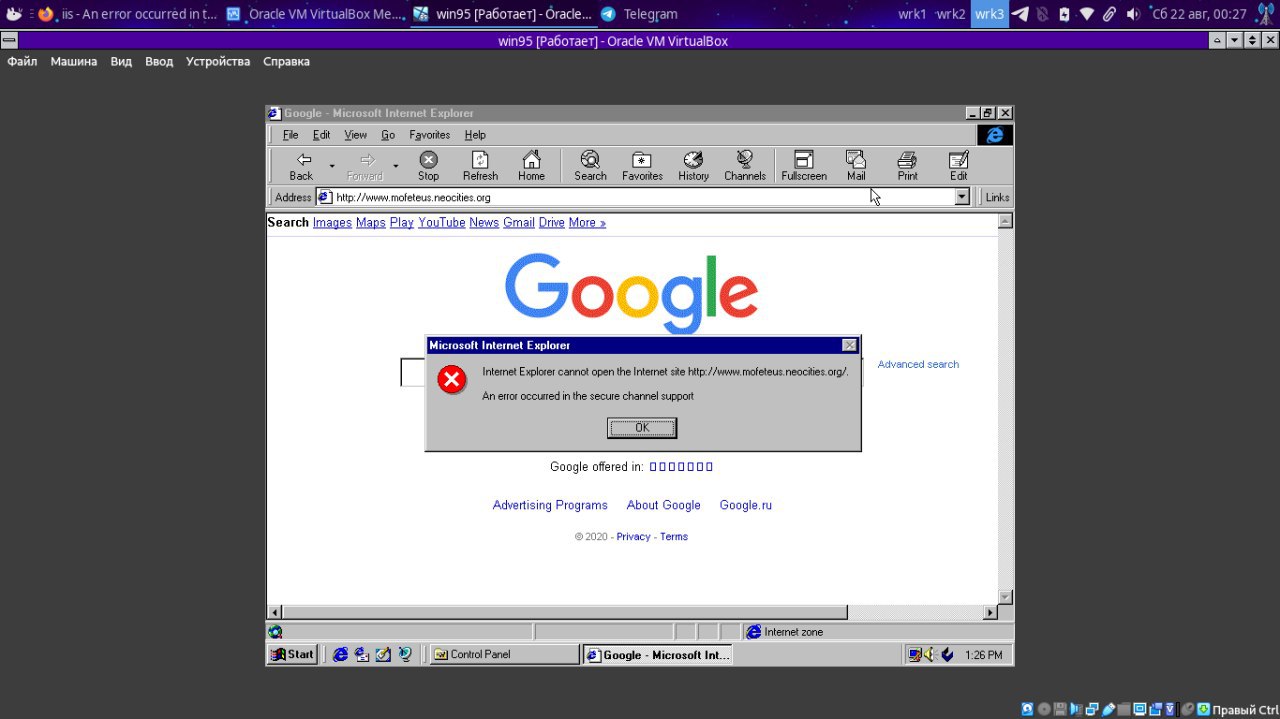Click the Internet Explorer logo throbber
The image size is (1280, 719).
[x=995, y=135]
